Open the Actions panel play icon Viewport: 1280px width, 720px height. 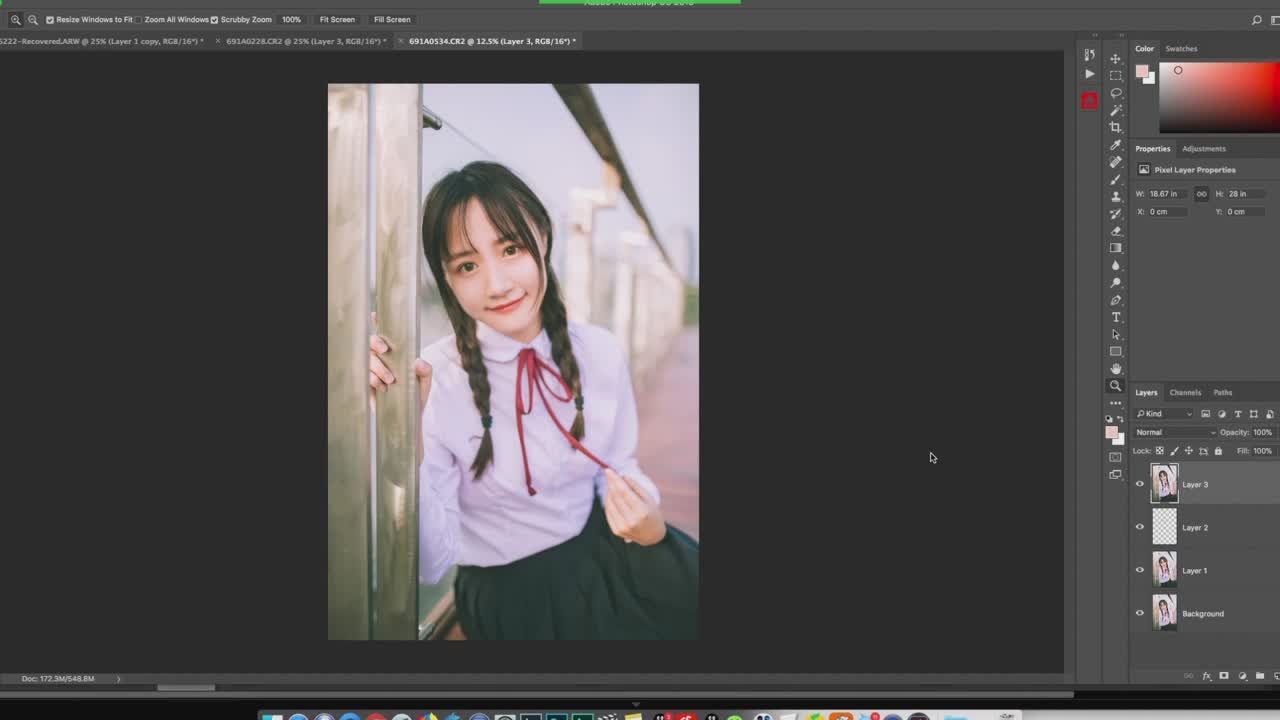(1089, 74)
